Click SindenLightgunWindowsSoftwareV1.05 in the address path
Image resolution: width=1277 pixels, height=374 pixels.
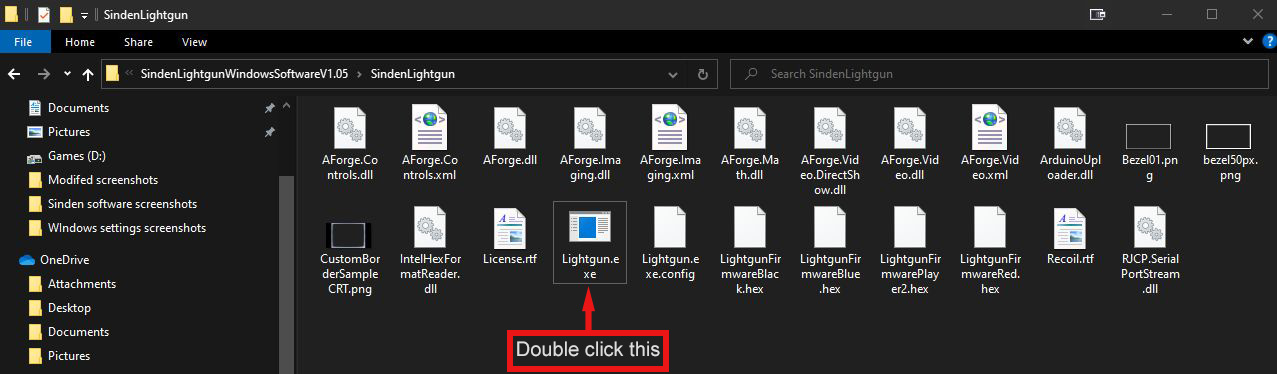pos(244,74)
